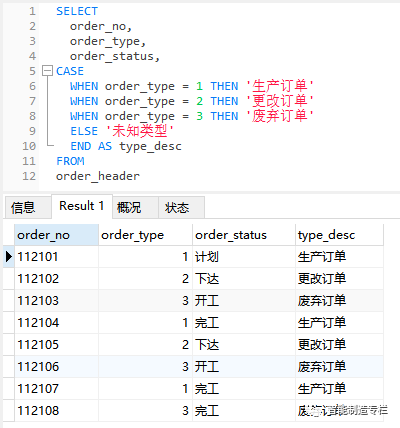Select the order_status column header
Image resolution: width=400 pixels, height=428 pixels.
tap(244, 235)
